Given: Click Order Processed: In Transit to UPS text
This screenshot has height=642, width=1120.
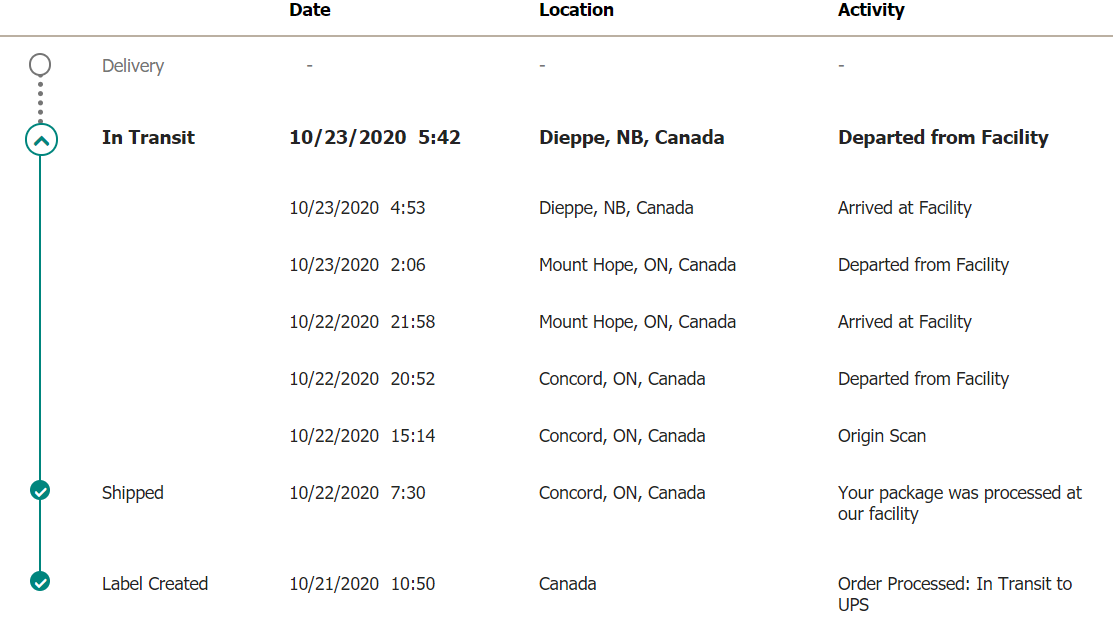Looking at the screenshot, I should 955,594.
